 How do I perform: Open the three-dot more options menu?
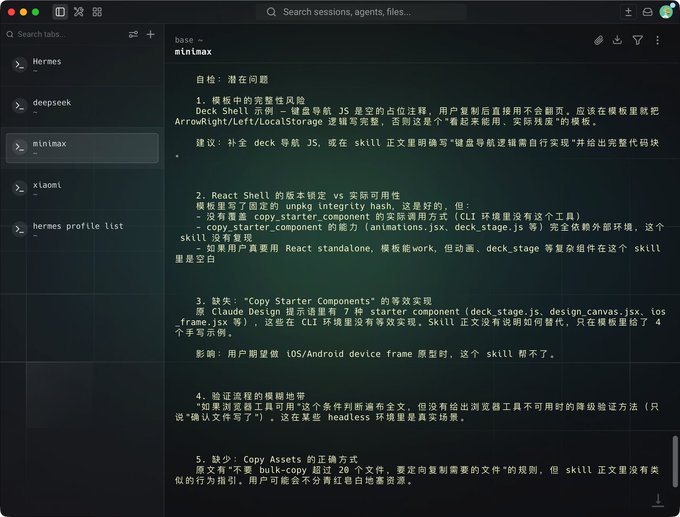tap(657, 40)
